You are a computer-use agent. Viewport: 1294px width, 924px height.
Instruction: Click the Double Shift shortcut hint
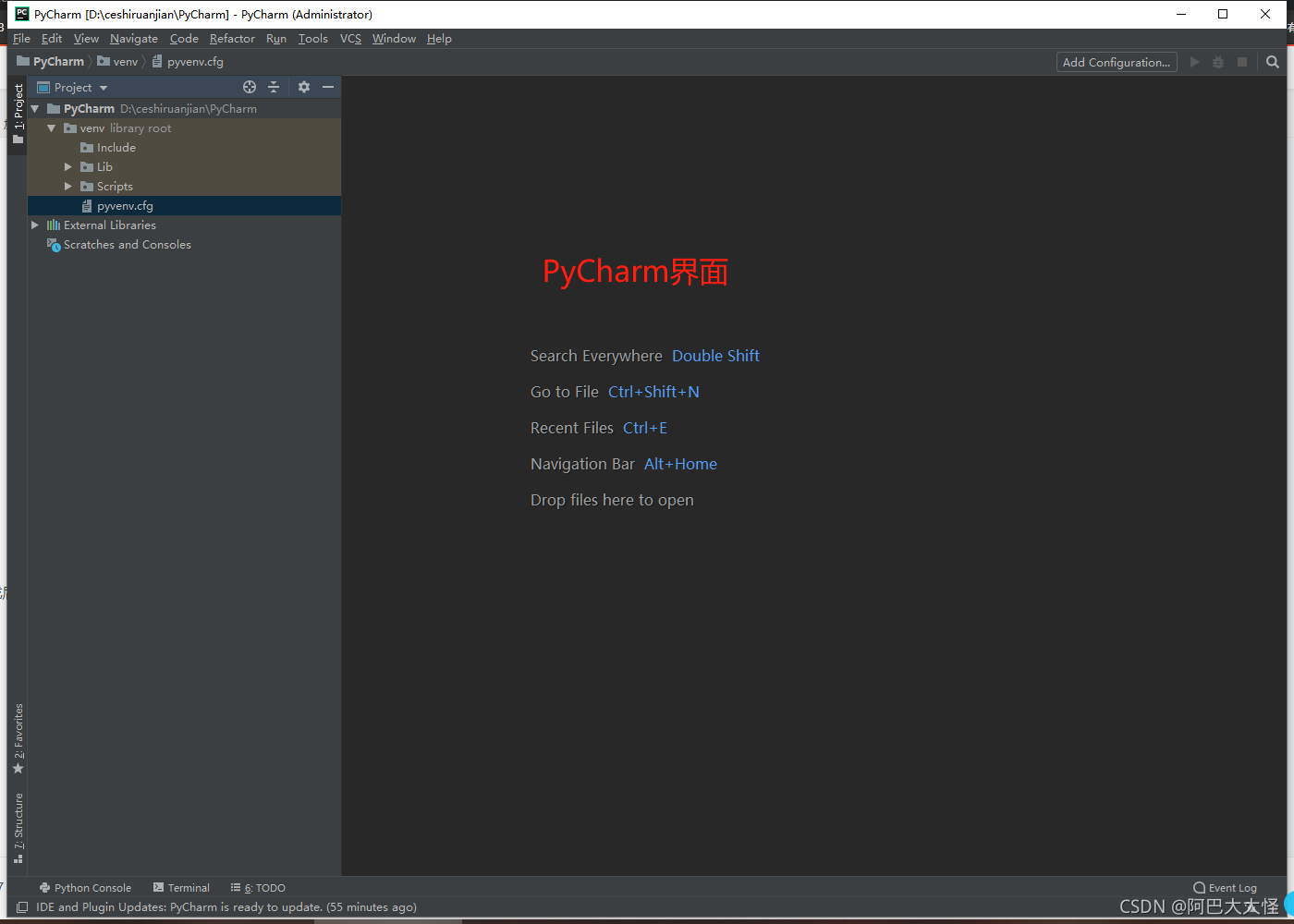tap(715, 356)
